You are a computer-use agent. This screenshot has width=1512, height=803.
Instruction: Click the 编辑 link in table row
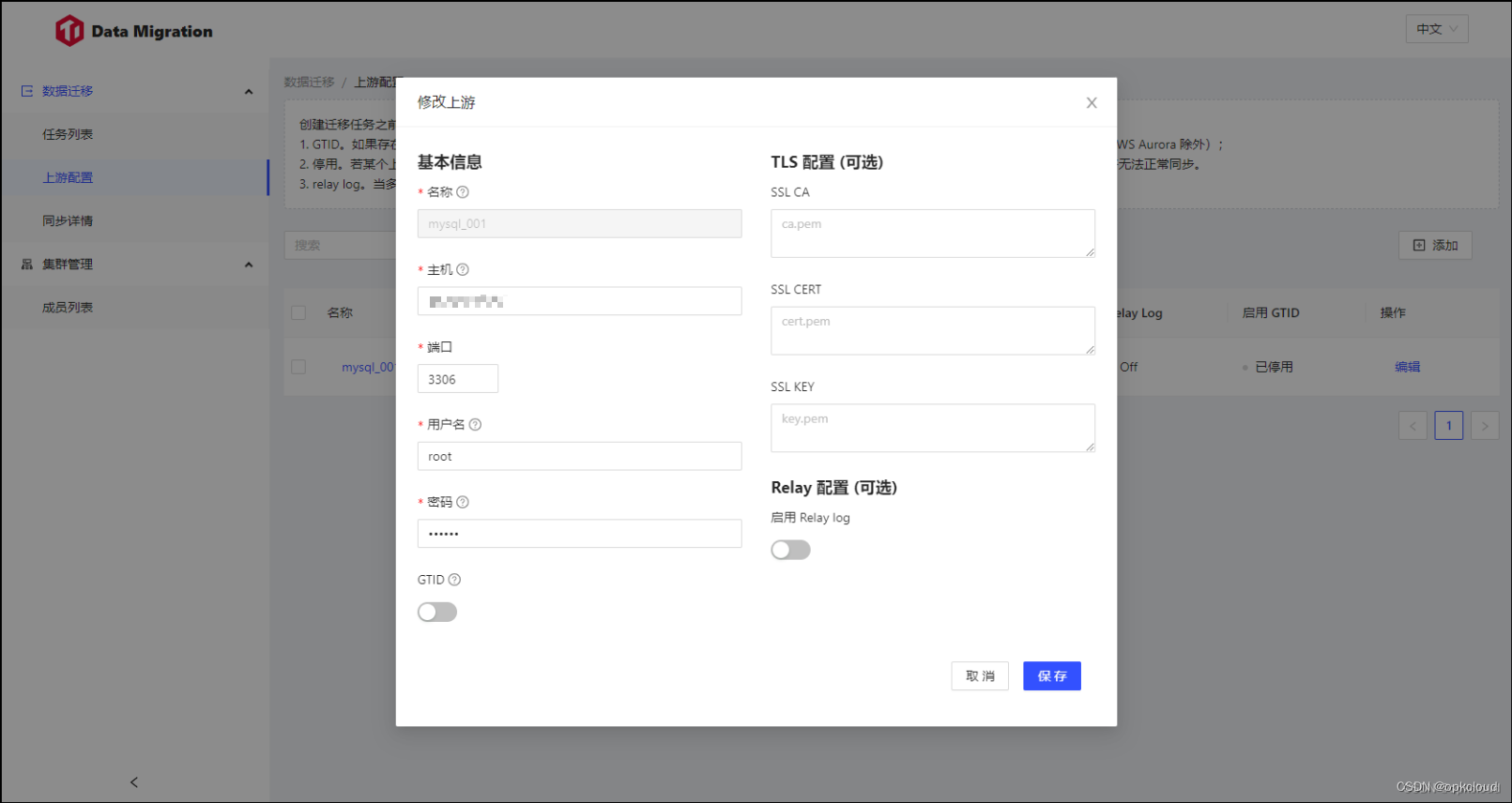pos(1407,368)
